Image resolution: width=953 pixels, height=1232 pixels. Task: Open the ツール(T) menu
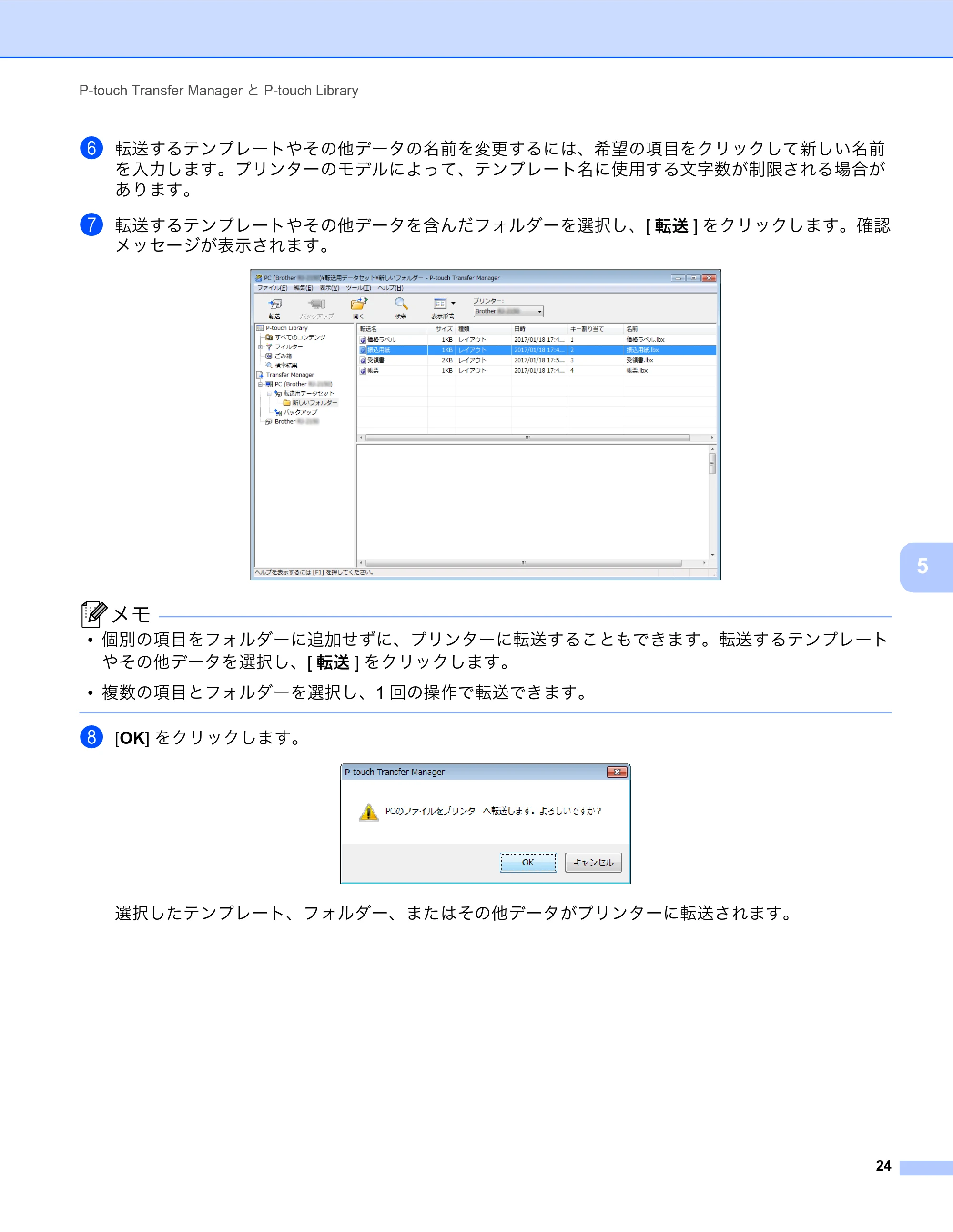[359, 288]
